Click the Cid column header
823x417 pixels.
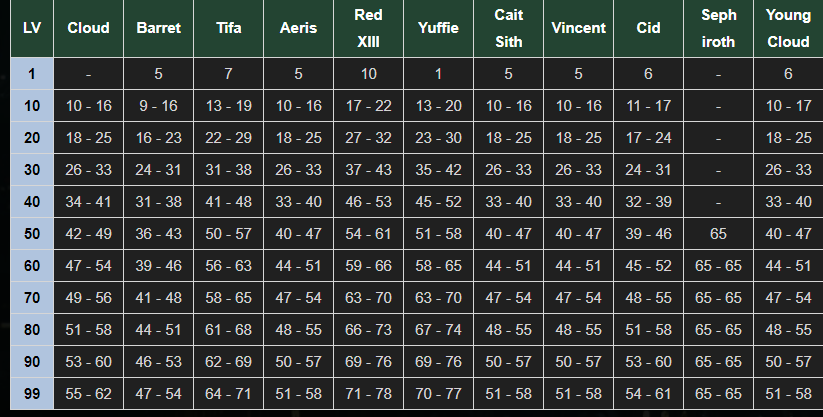tap(648, 28)
